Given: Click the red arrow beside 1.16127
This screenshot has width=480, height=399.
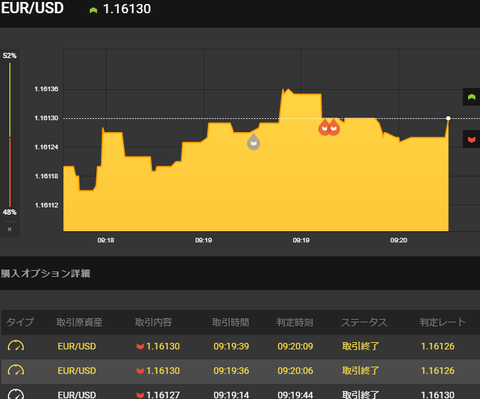Looking at the screenshot, I should 140,395.
